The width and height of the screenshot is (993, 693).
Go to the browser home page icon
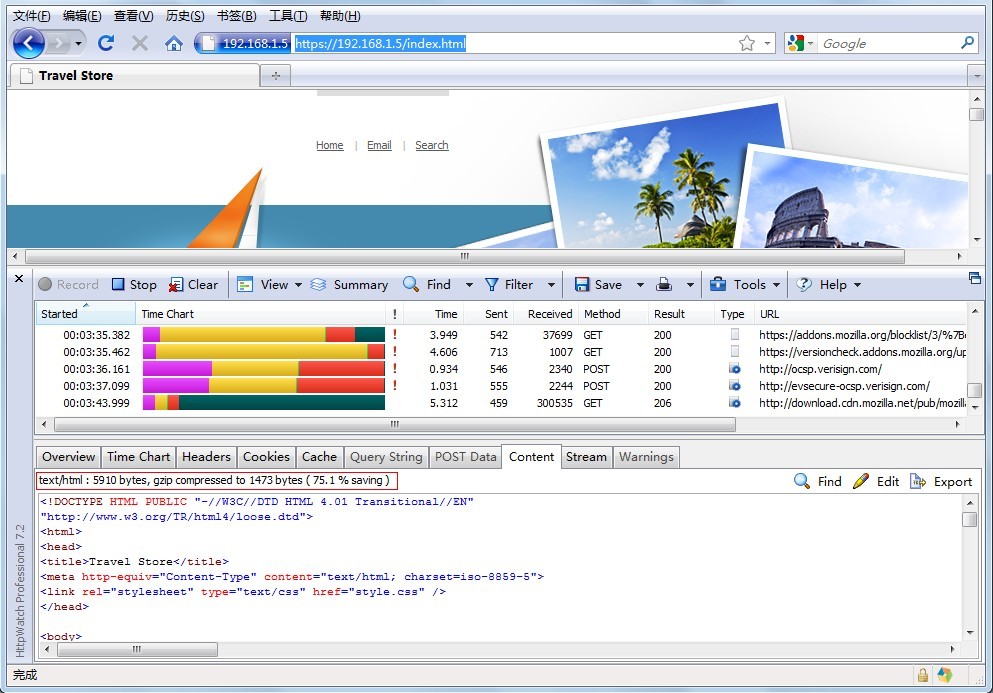[x=174, y=43]
